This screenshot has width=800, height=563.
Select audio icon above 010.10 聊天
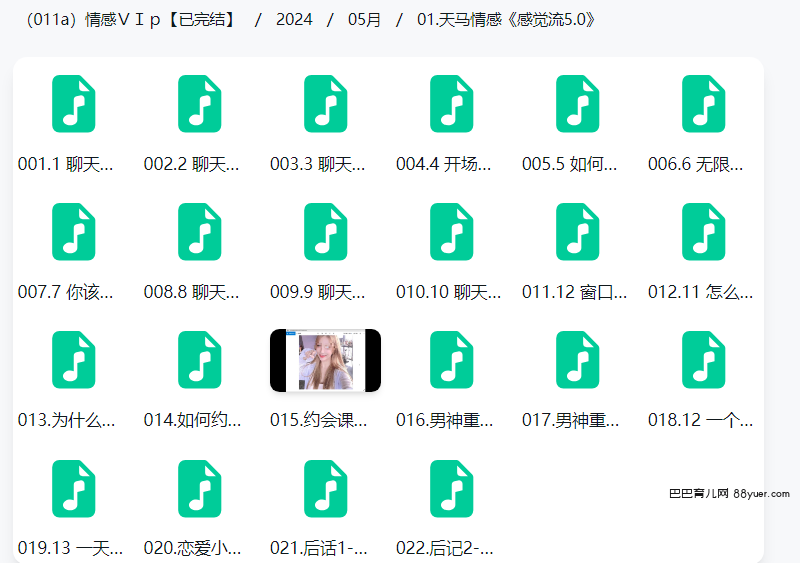tap(452, 232)
